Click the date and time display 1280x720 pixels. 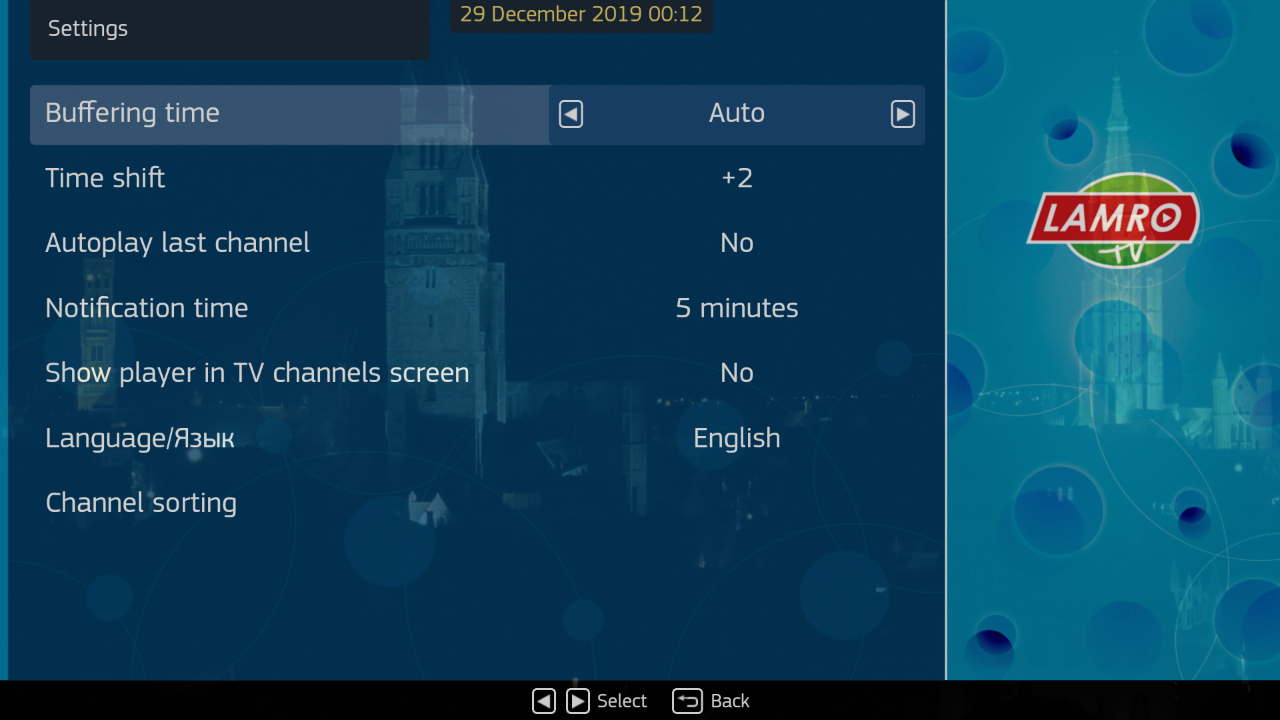[581, 14]
